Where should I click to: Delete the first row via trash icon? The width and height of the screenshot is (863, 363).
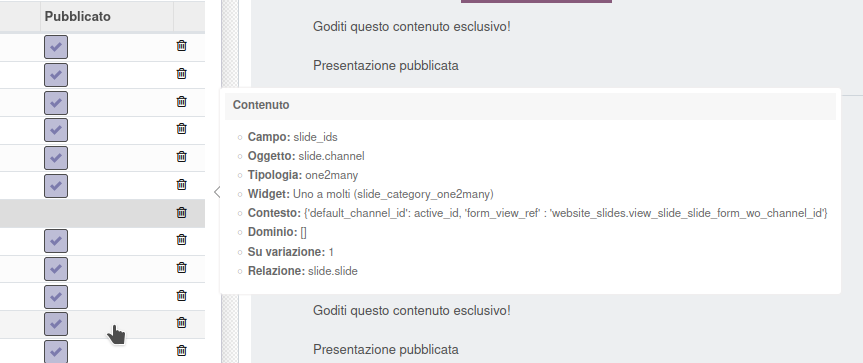[x=182, y=46]
